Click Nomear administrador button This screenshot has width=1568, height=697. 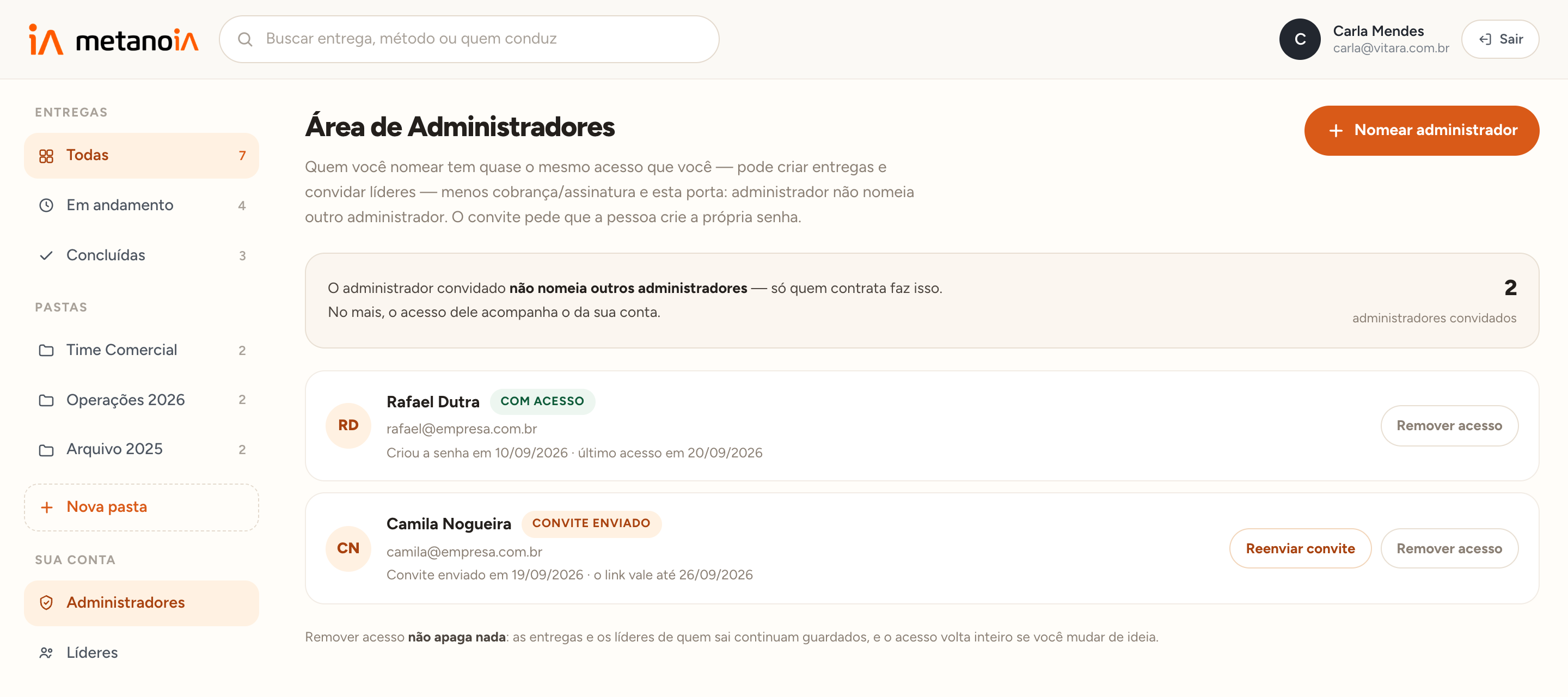1422,131
